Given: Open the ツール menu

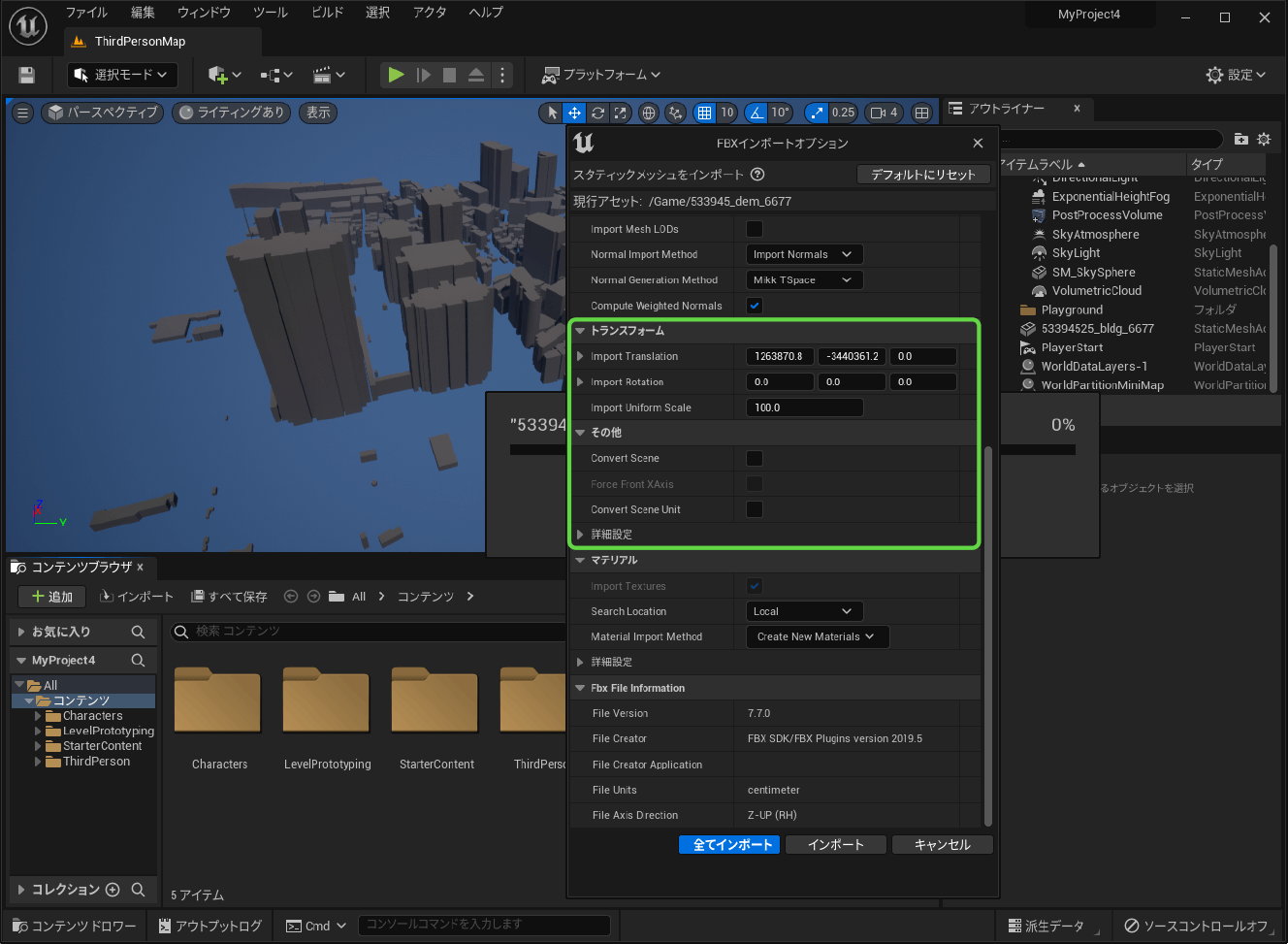Looking at the screenshot, I should pos(271,13).
